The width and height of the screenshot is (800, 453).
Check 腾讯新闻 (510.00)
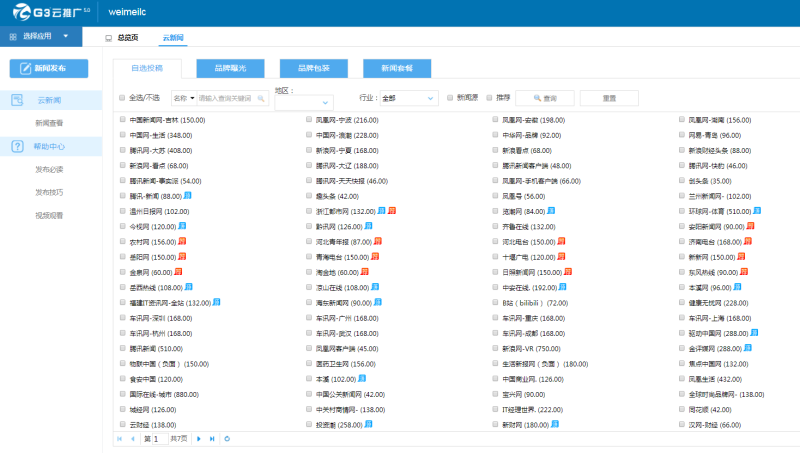122,348
